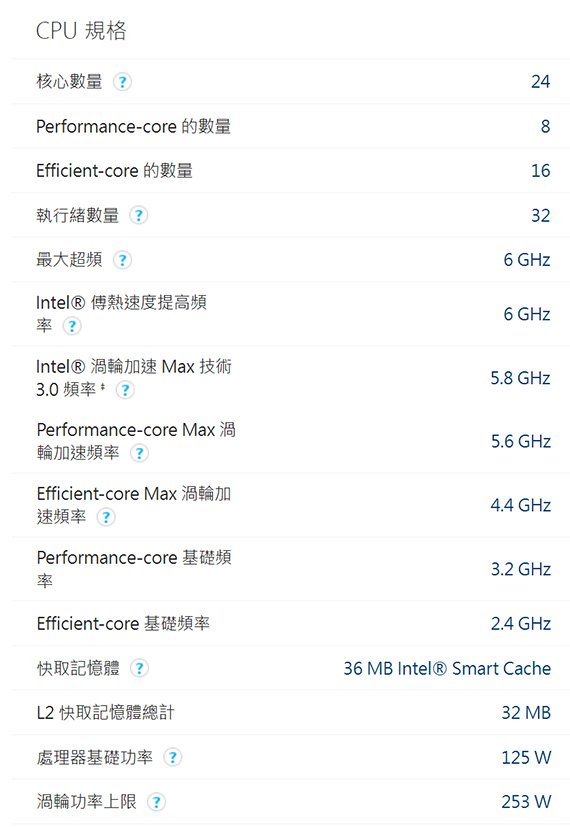Select the 36 MB Intel Smart Cache value

(447, 668)
